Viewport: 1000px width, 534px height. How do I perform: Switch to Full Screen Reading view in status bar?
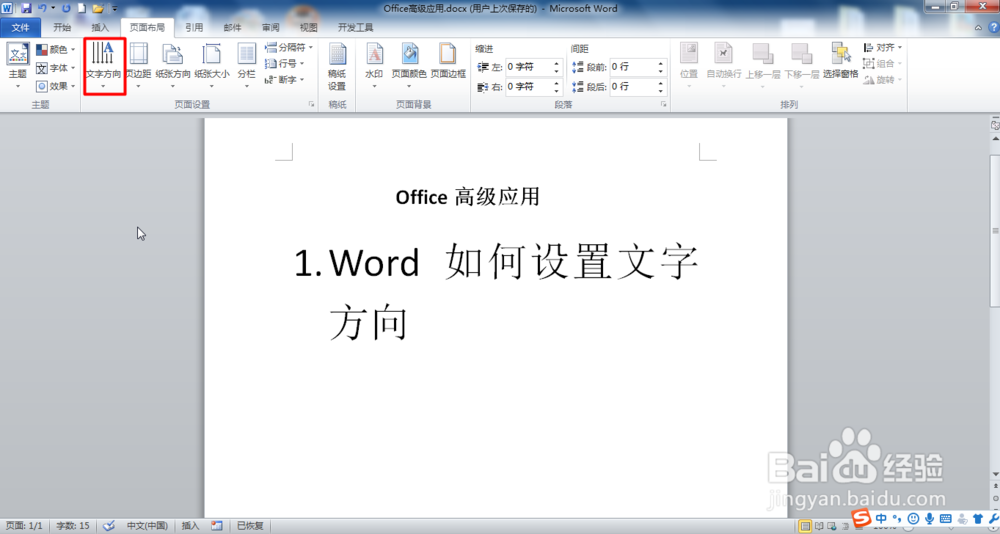coord(819,526)
